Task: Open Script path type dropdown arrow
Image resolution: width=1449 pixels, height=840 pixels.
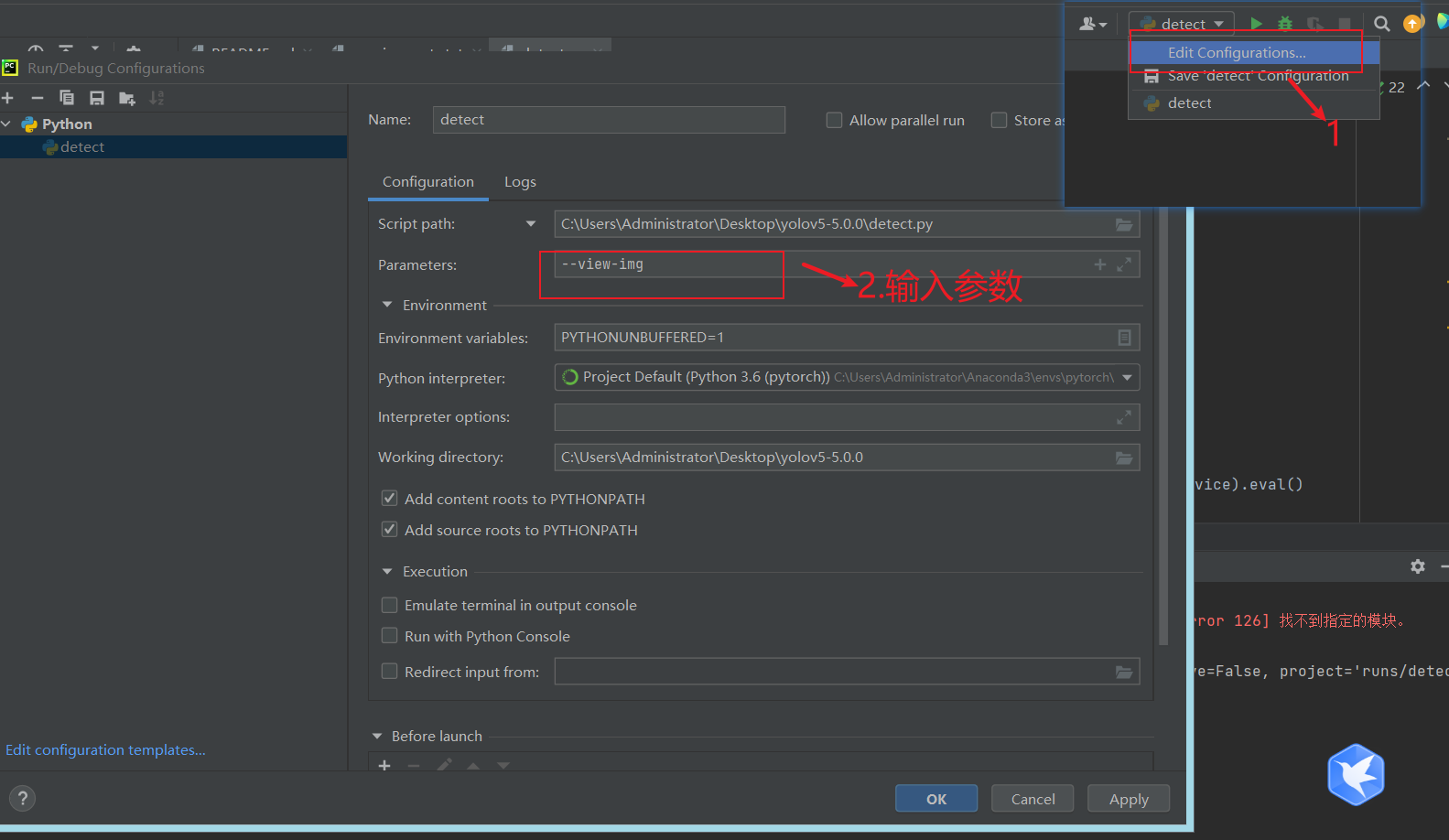Action: coord(531,224)
